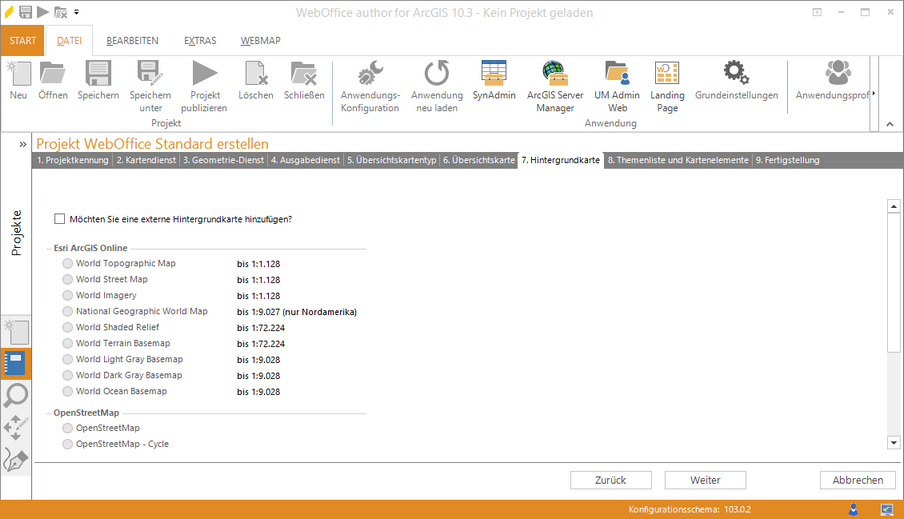Collapse the ribbon with the up chevron
Image resolution: width=904 pixels, height=519 pixels.
[889, 123]
